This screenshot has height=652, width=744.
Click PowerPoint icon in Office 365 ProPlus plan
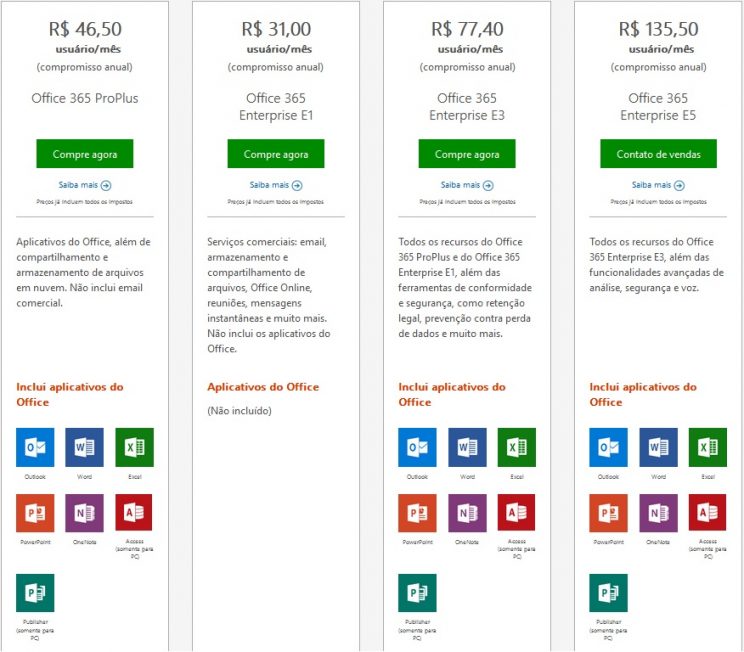[35, 512]
